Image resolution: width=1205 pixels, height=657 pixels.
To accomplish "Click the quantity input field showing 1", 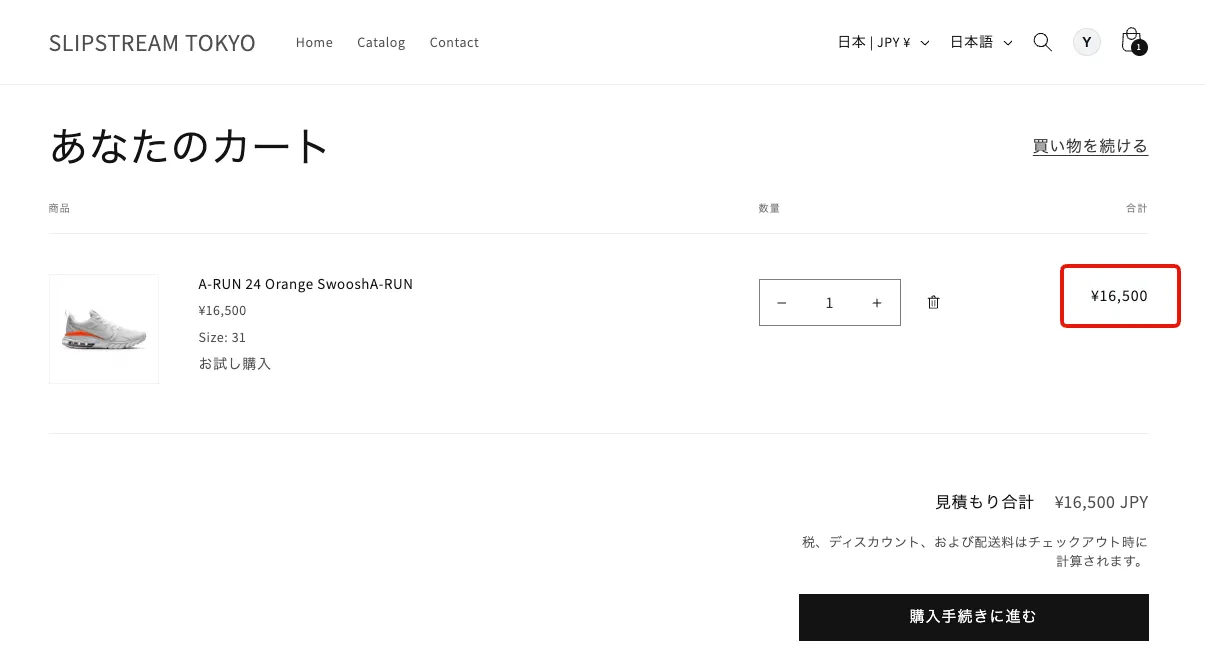I will point(829,303).
